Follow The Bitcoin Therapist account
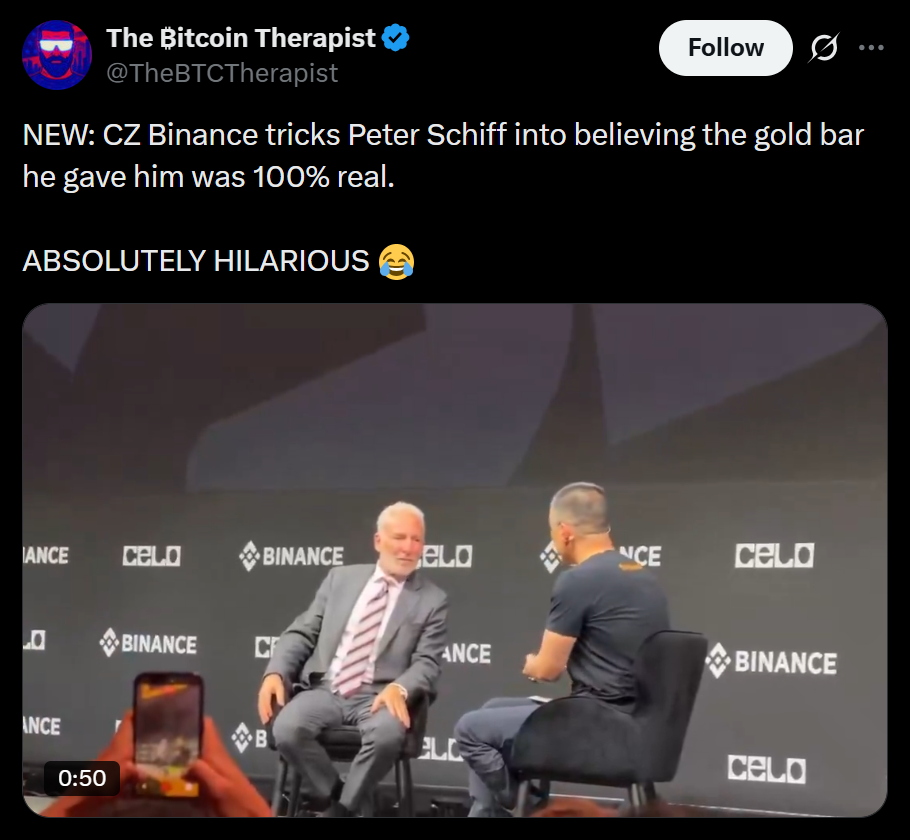Screen dimensions: 910x840 click(x=725, y=48)
